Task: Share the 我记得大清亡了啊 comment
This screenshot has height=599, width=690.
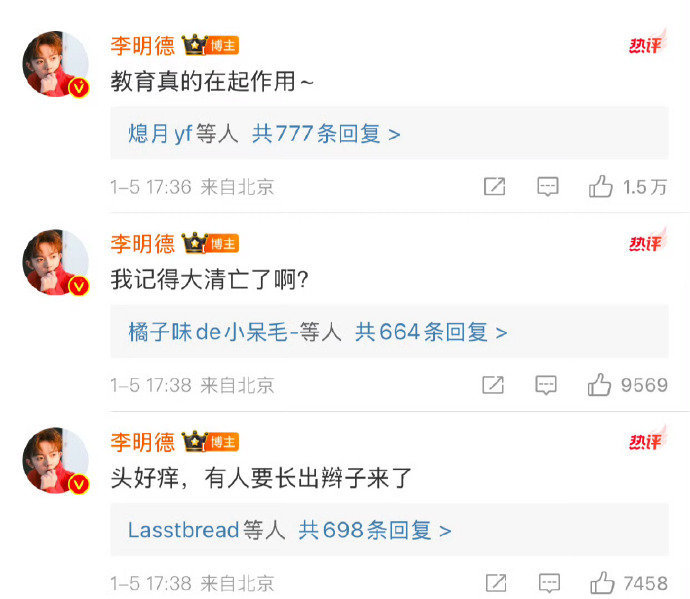Action: (x=493, y=385)
